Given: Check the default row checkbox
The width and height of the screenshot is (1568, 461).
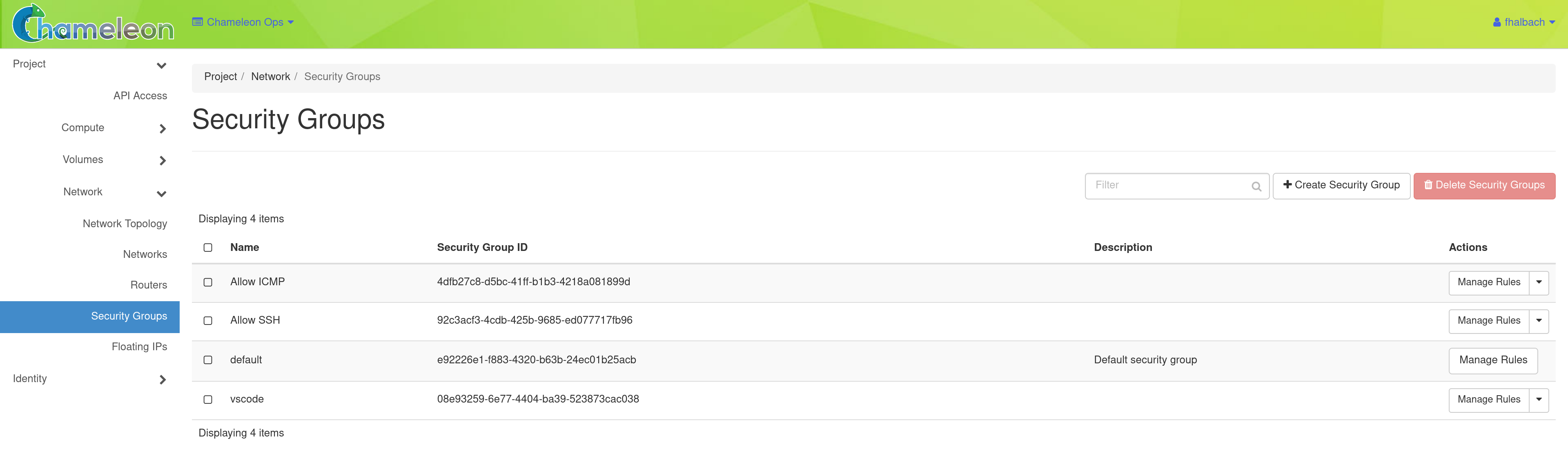Looking at the screenshot, I should (207, 360).
